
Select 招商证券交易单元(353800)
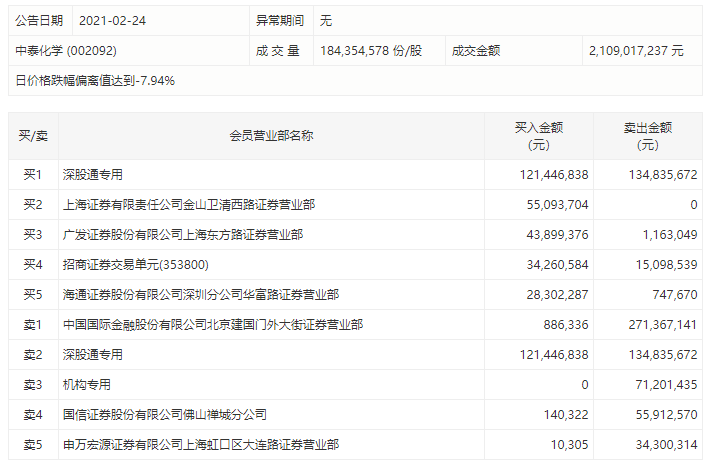135,265
